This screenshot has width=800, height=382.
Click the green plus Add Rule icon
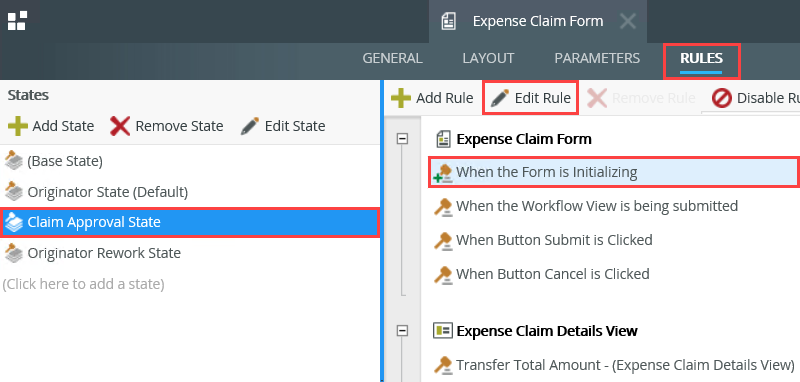coord(401,98)
